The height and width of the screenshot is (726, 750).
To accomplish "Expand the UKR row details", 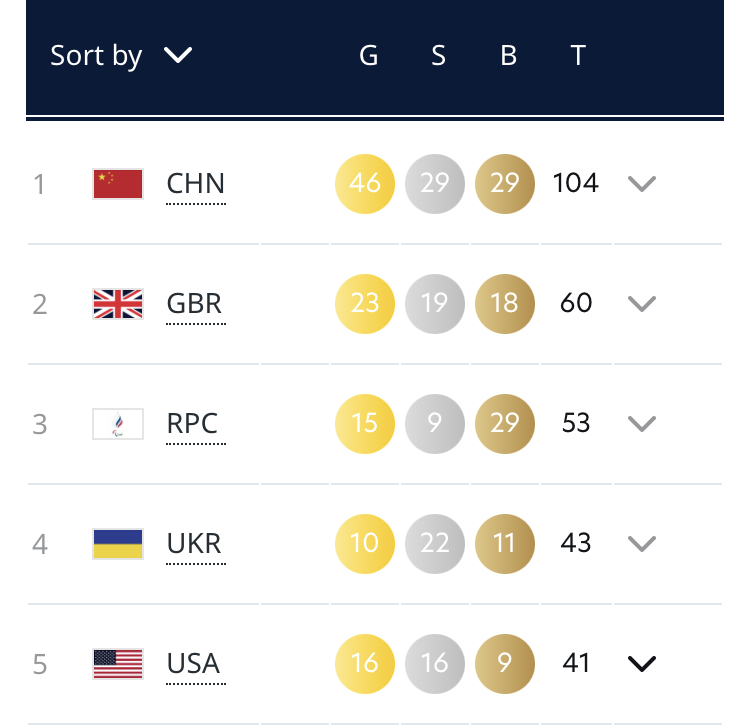I will point(641,544).
